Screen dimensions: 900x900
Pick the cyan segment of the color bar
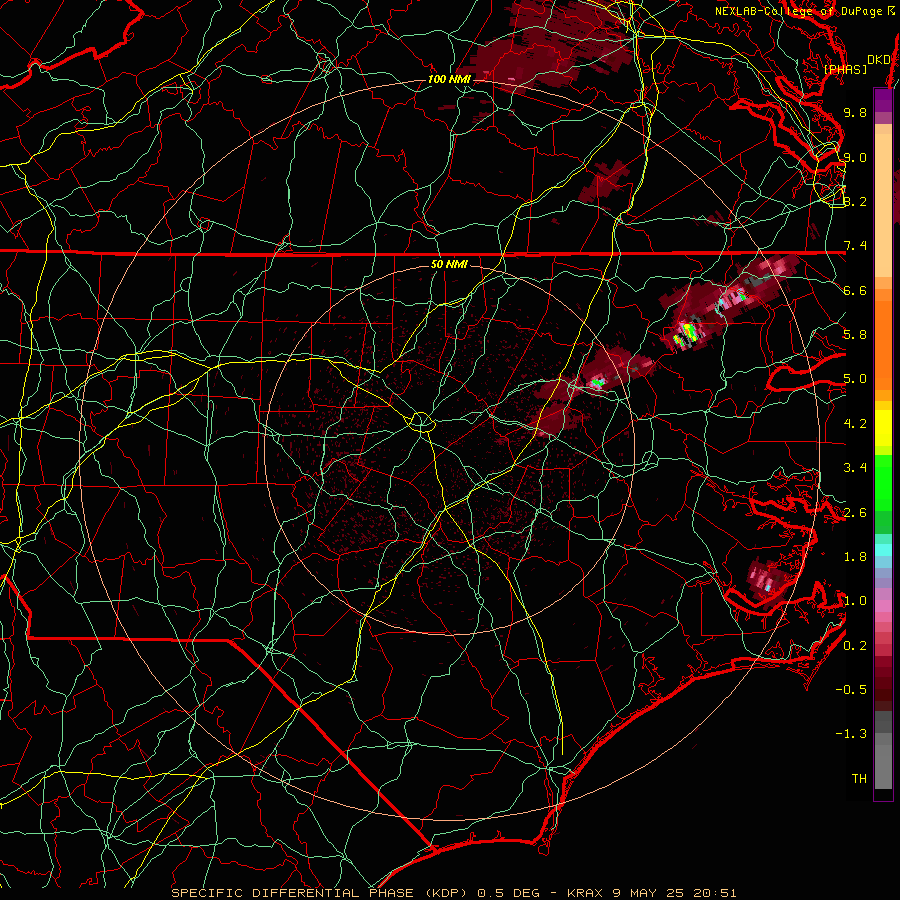click(x=883, y=550)
